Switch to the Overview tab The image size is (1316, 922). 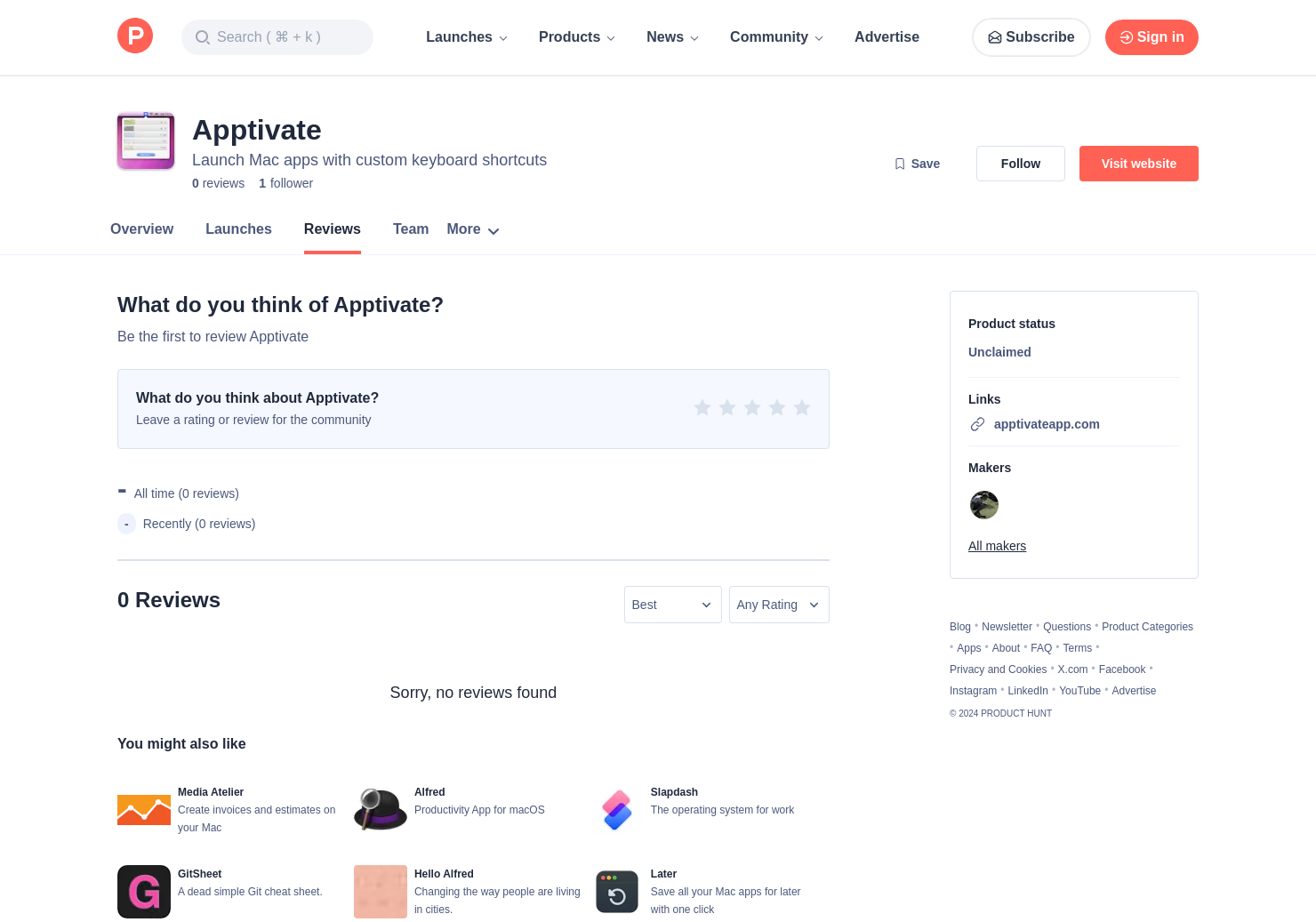point(141,229)
